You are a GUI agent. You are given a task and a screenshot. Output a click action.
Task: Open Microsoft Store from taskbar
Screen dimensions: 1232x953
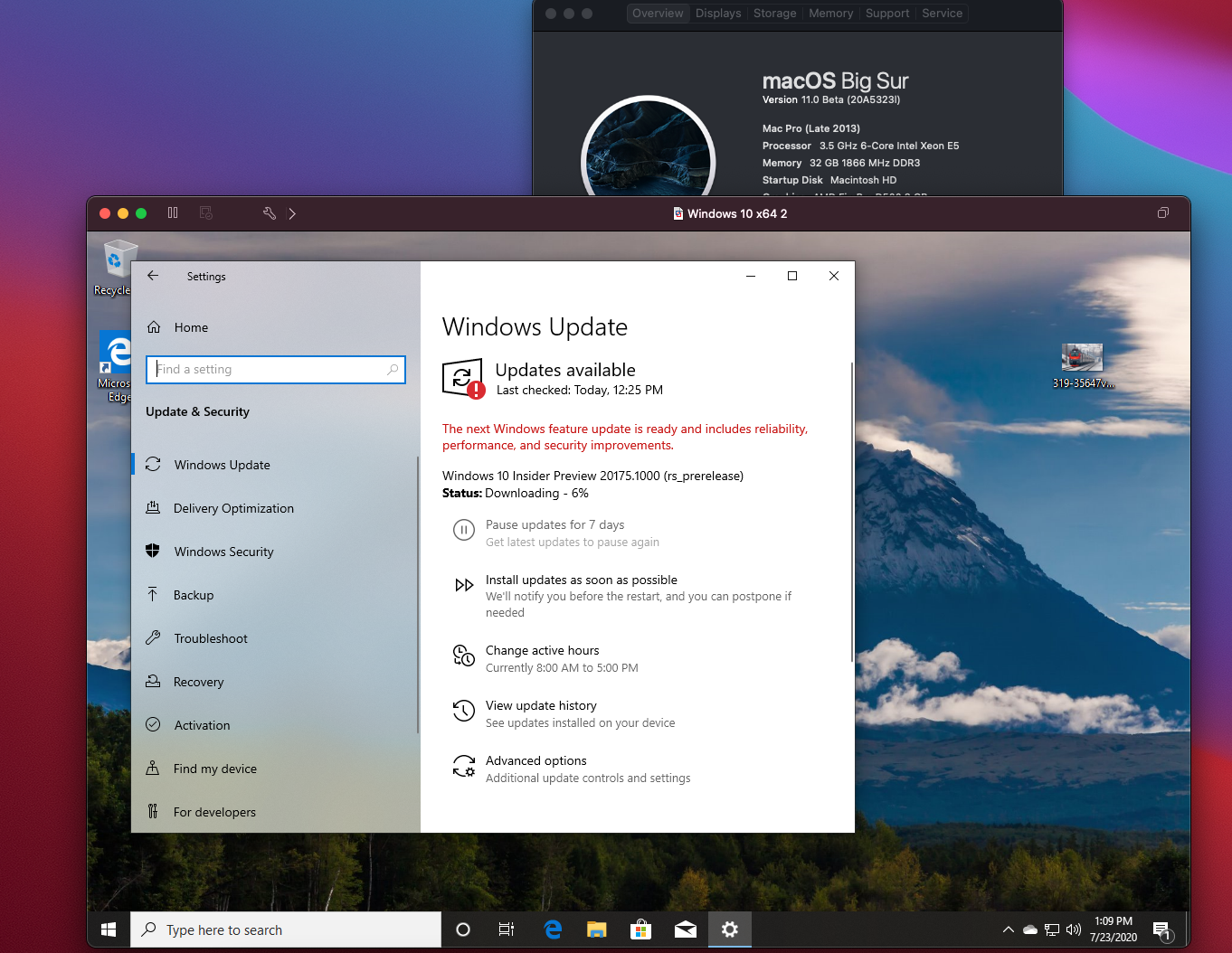[641, 929]
